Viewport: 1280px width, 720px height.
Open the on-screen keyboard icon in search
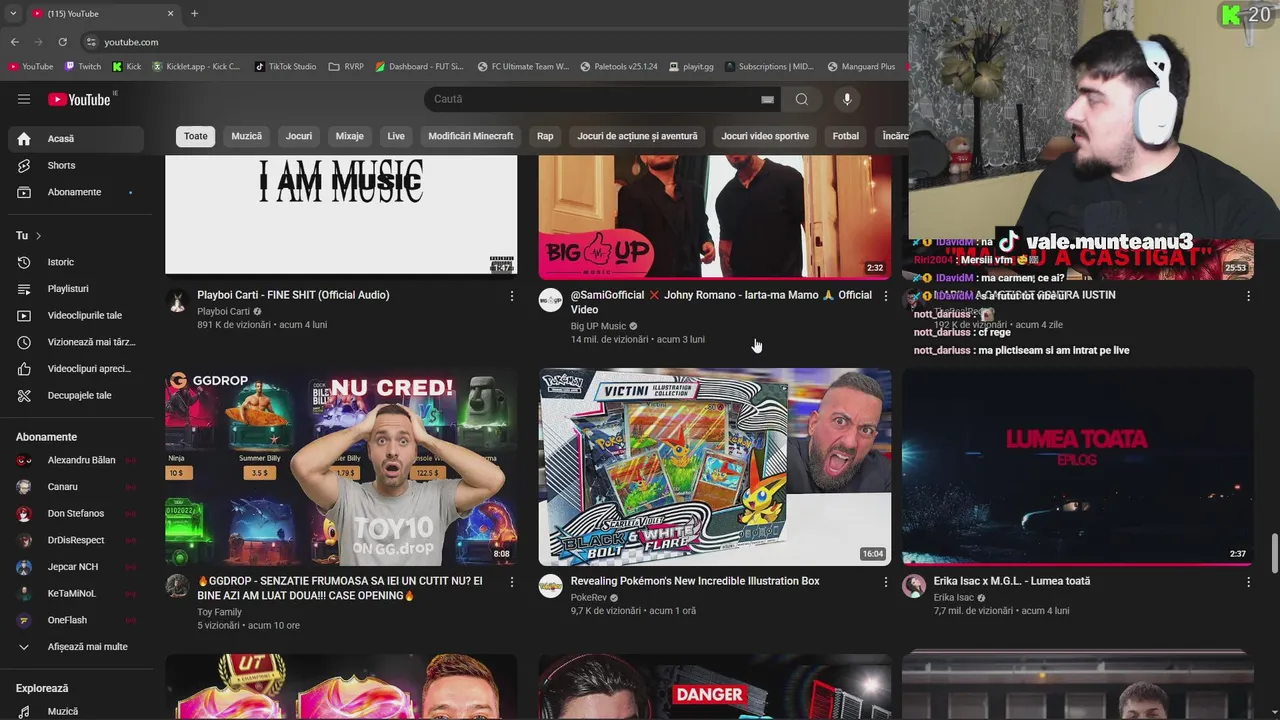(x=767, y=99)
